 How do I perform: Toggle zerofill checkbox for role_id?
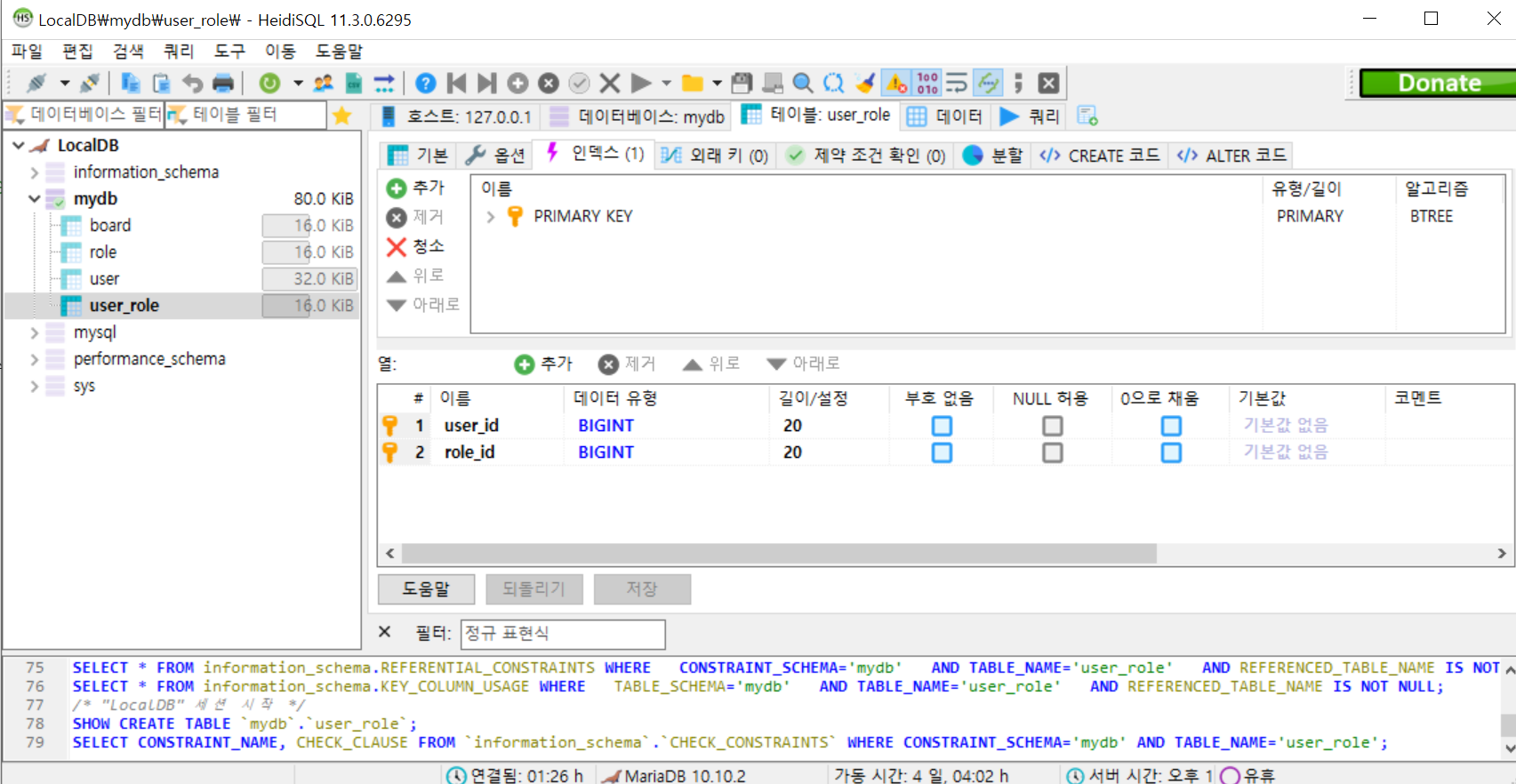pyautogui.click(x=1171, y=452)
